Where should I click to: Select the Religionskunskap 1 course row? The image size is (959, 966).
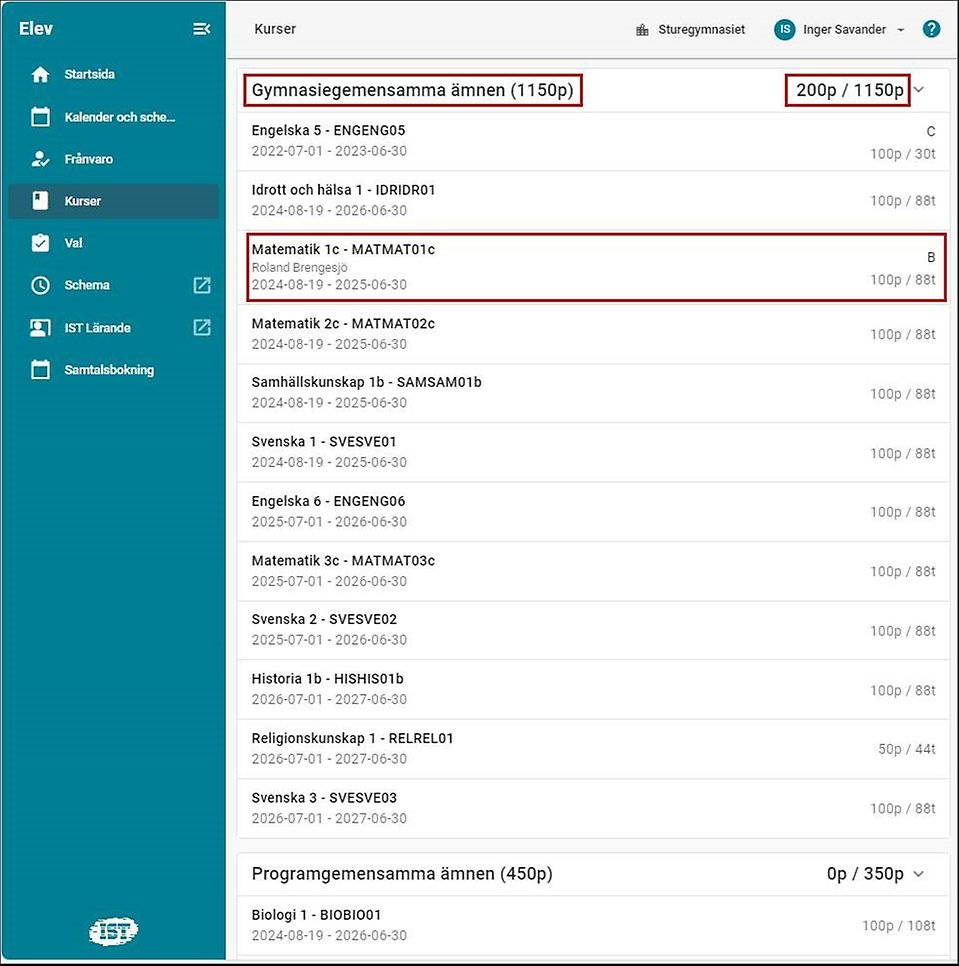point(594,749)
